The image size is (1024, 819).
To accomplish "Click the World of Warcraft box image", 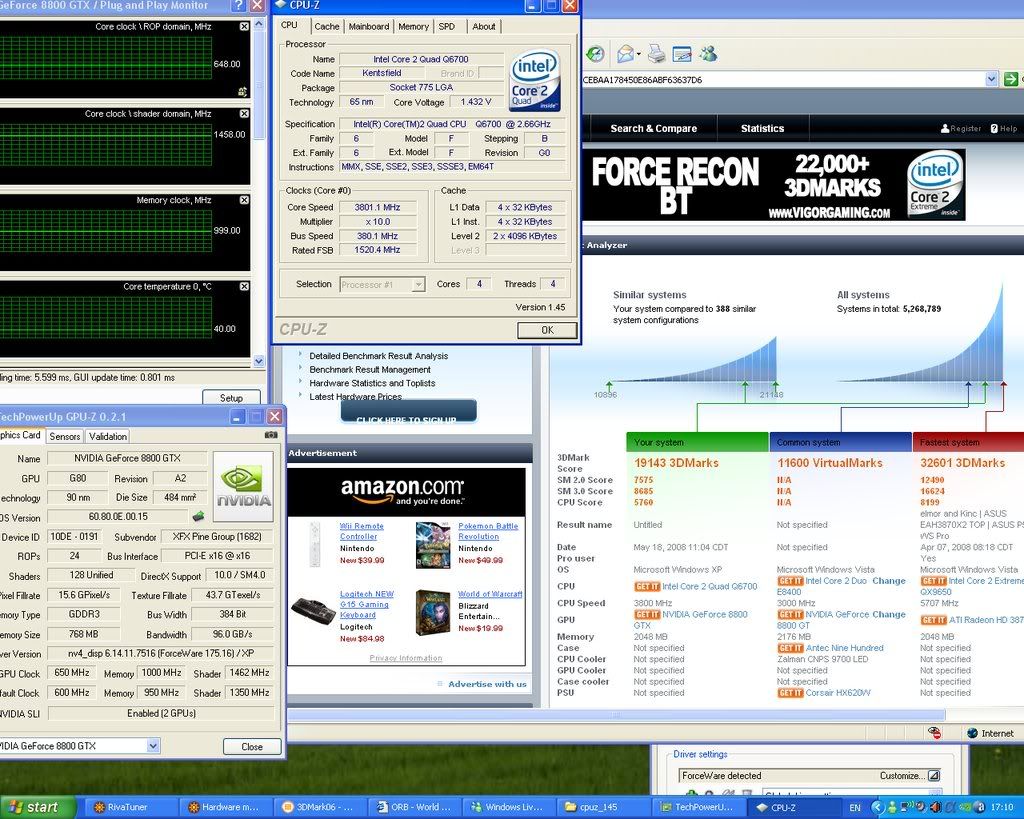I will 433,613.
